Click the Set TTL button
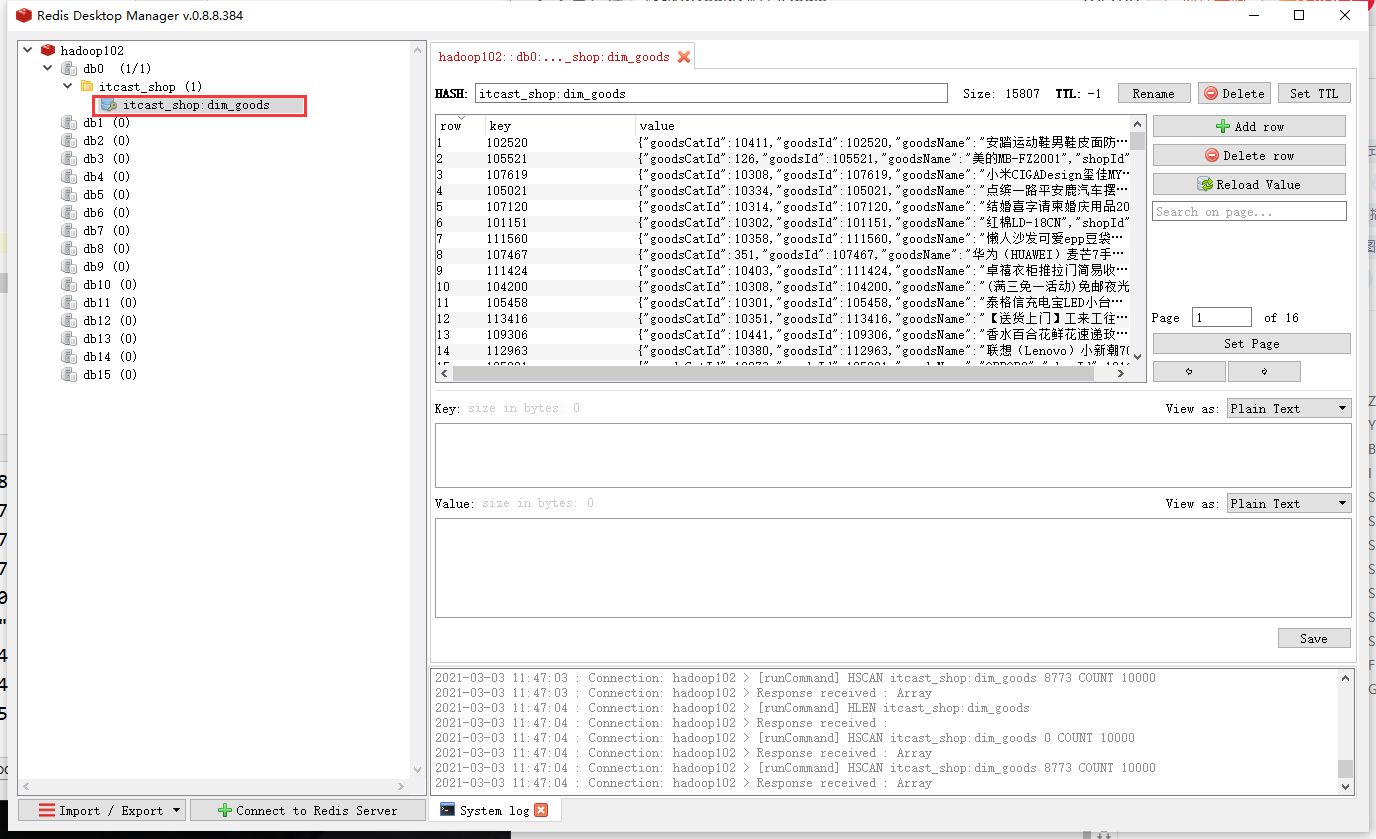The width and height of the screenshot is (1376, 839). coord(1314,92)
